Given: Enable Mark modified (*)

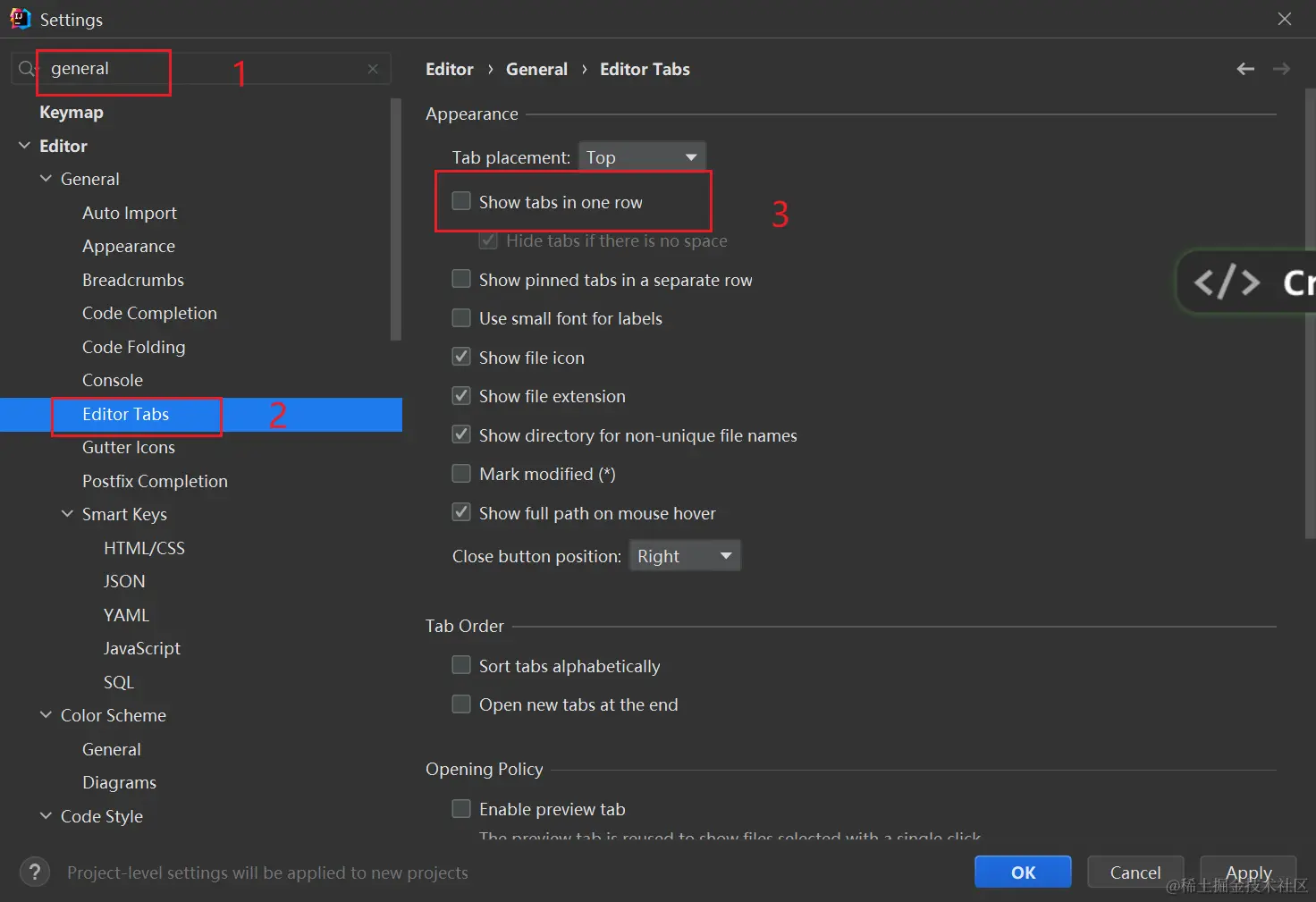Looking at the screenshot, I should (x=461, y=473).
